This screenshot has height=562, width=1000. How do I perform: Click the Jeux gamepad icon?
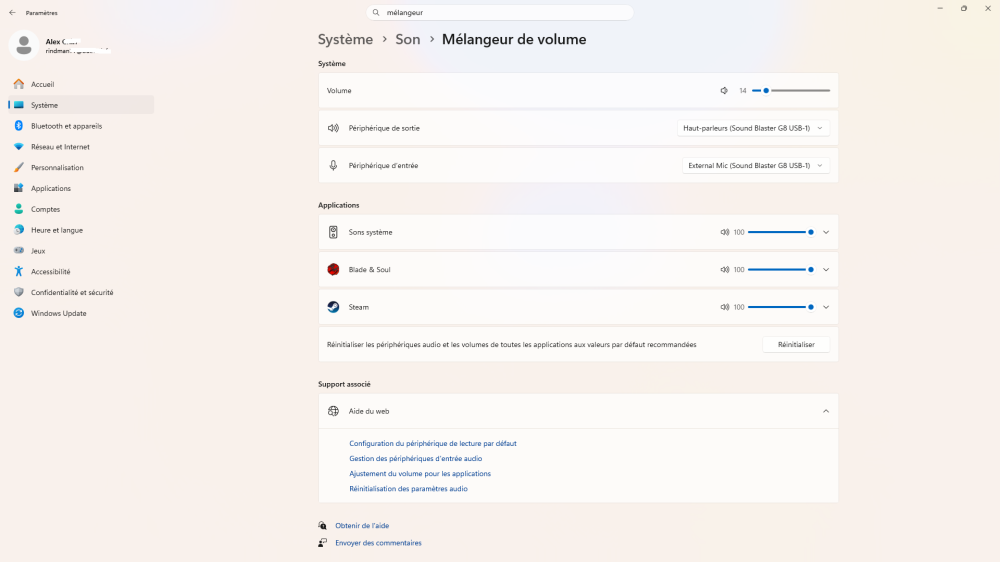click(x=18, y=251)
